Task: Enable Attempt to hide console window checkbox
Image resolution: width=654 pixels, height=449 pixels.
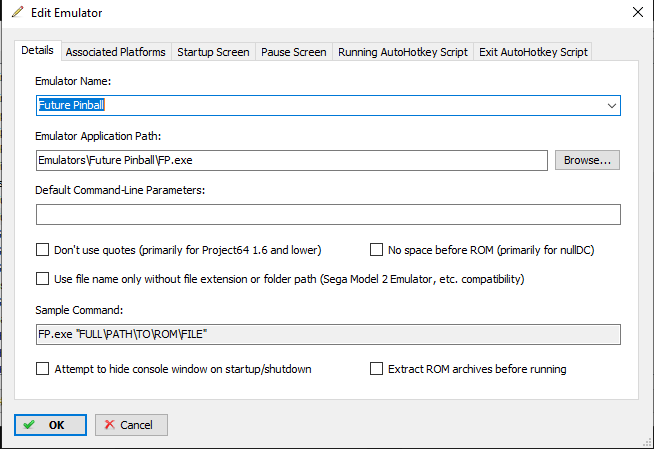Action: coord(43,369)
